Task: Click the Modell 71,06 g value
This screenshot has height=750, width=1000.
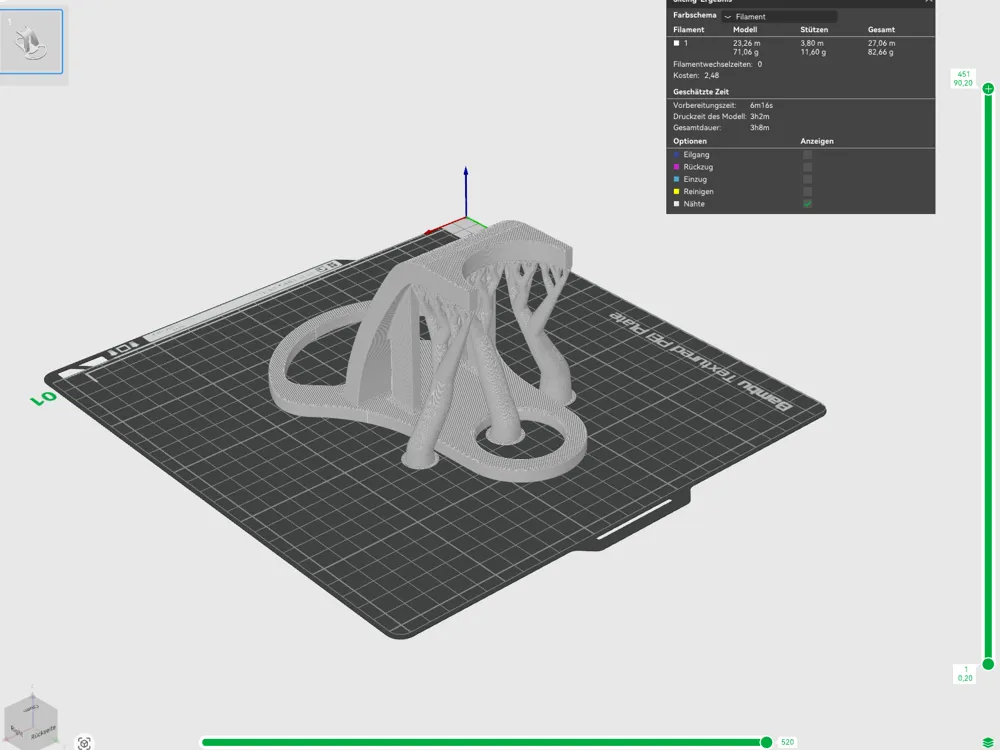Action: click(x=746, y=52)
